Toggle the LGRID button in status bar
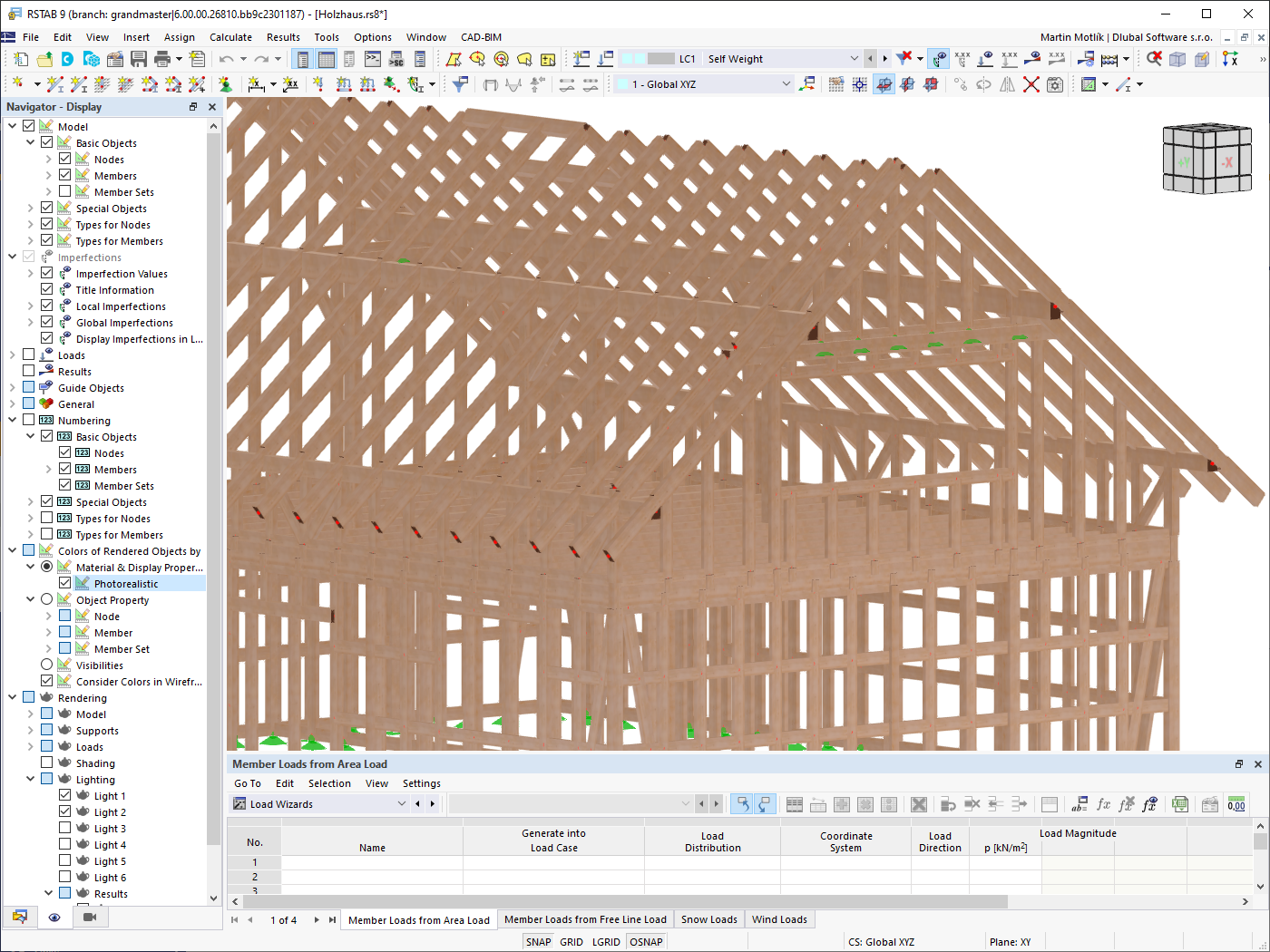This screenshot has width=1270, height=952. (x=606, y=942)
